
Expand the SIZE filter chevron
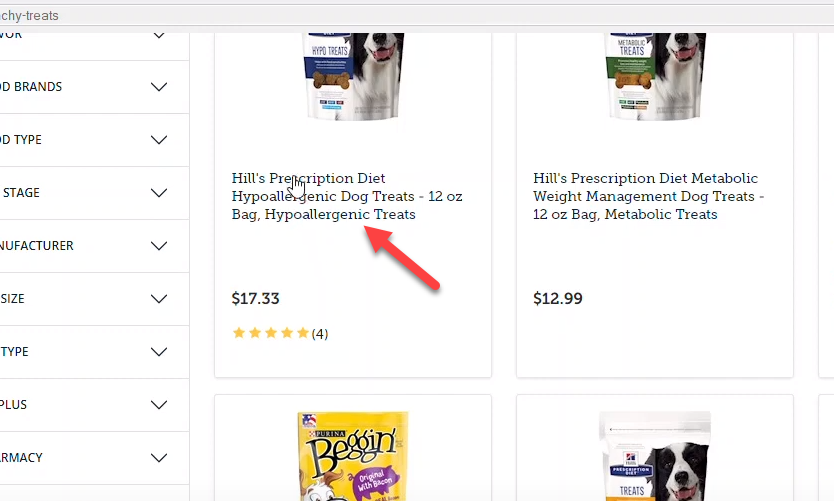pyautogui.click(x=159, y=299)
